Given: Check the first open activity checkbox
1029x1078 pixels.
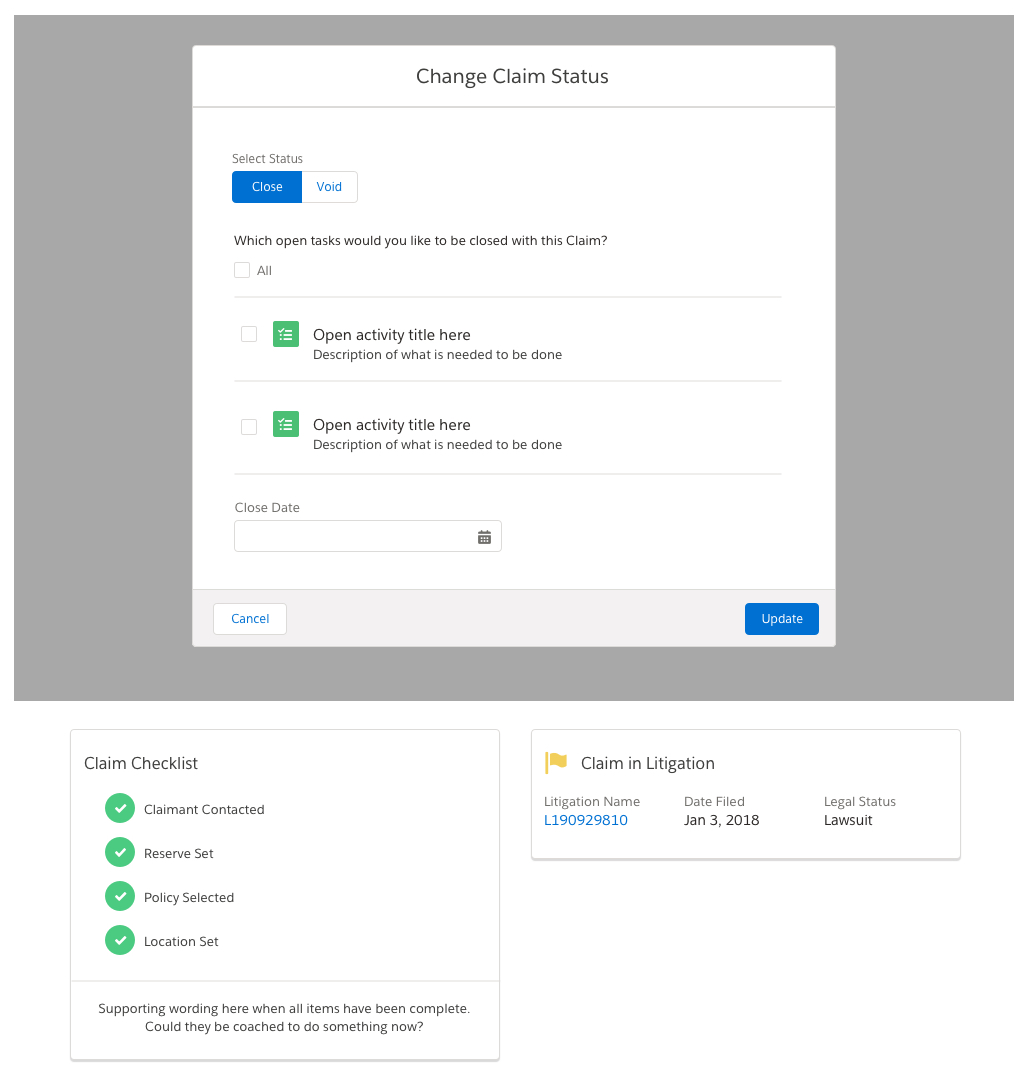Looking at the screenshot, I should pyautogui.click(x=249, y=334).
